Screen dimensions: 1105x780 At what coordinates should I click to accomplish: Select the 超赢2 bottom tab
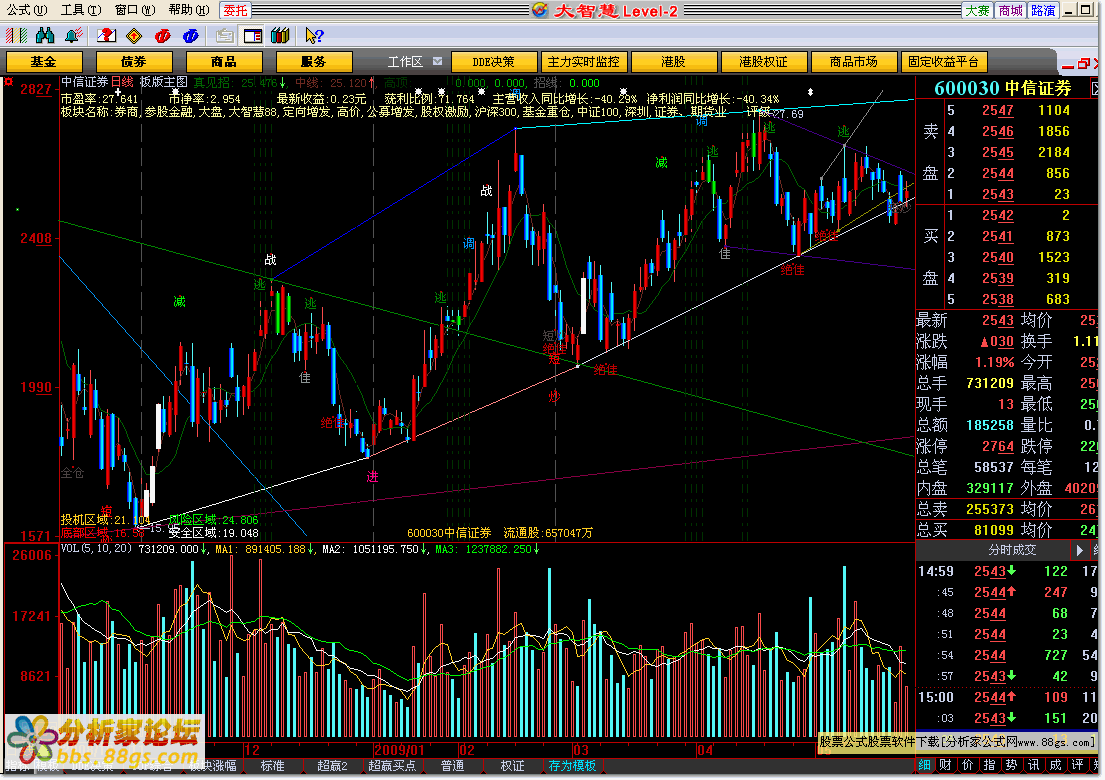(333, 765)
